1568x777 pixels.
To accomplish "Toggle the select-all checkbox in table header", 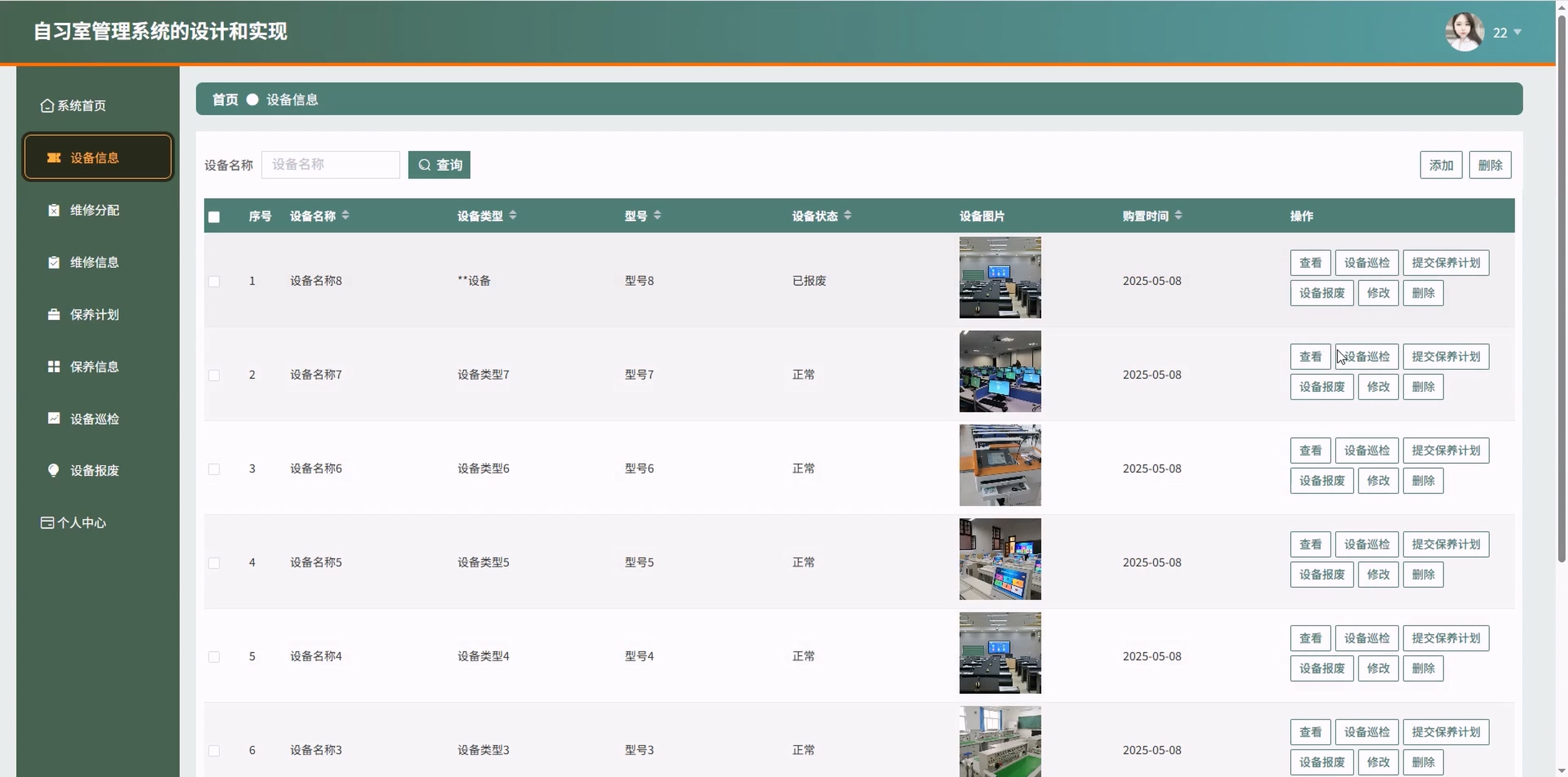I will tap(214, 217).
